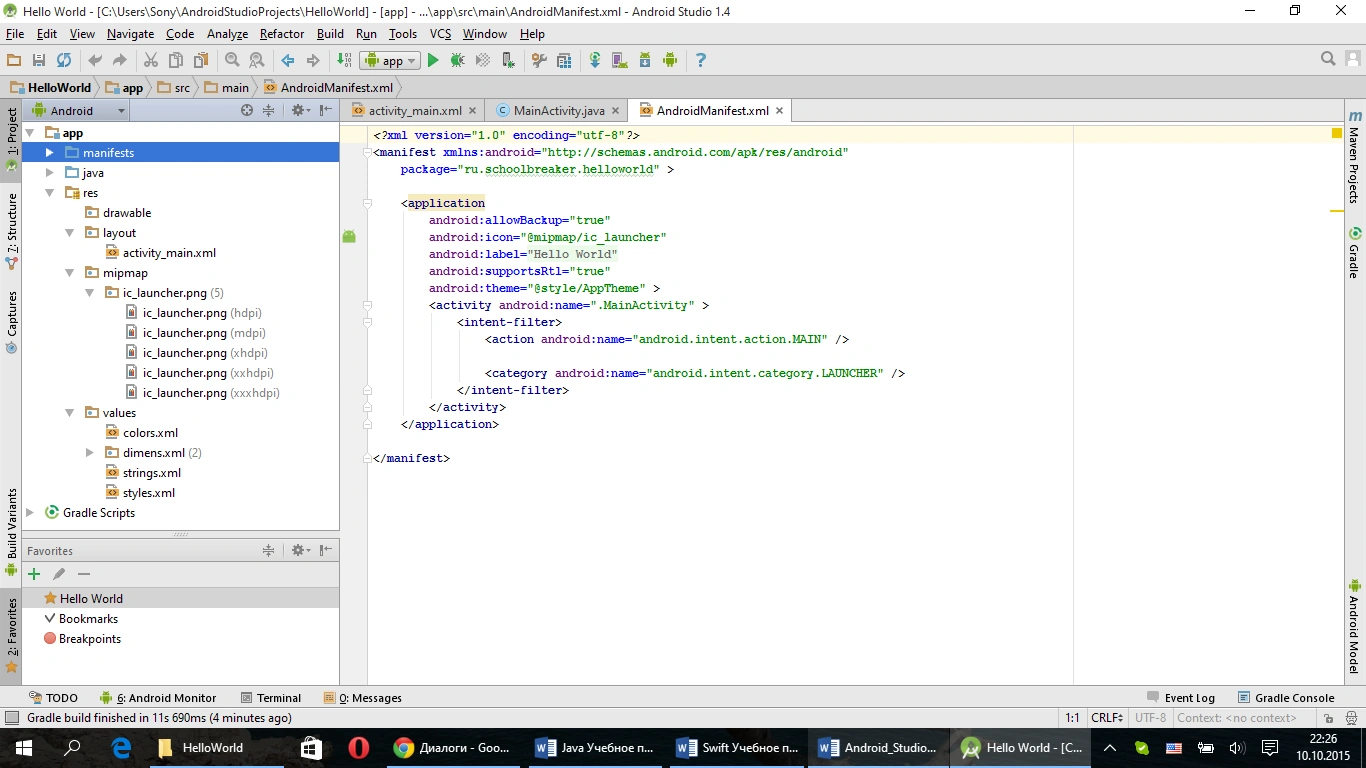Click the Save All floppy disk icon

39,61
